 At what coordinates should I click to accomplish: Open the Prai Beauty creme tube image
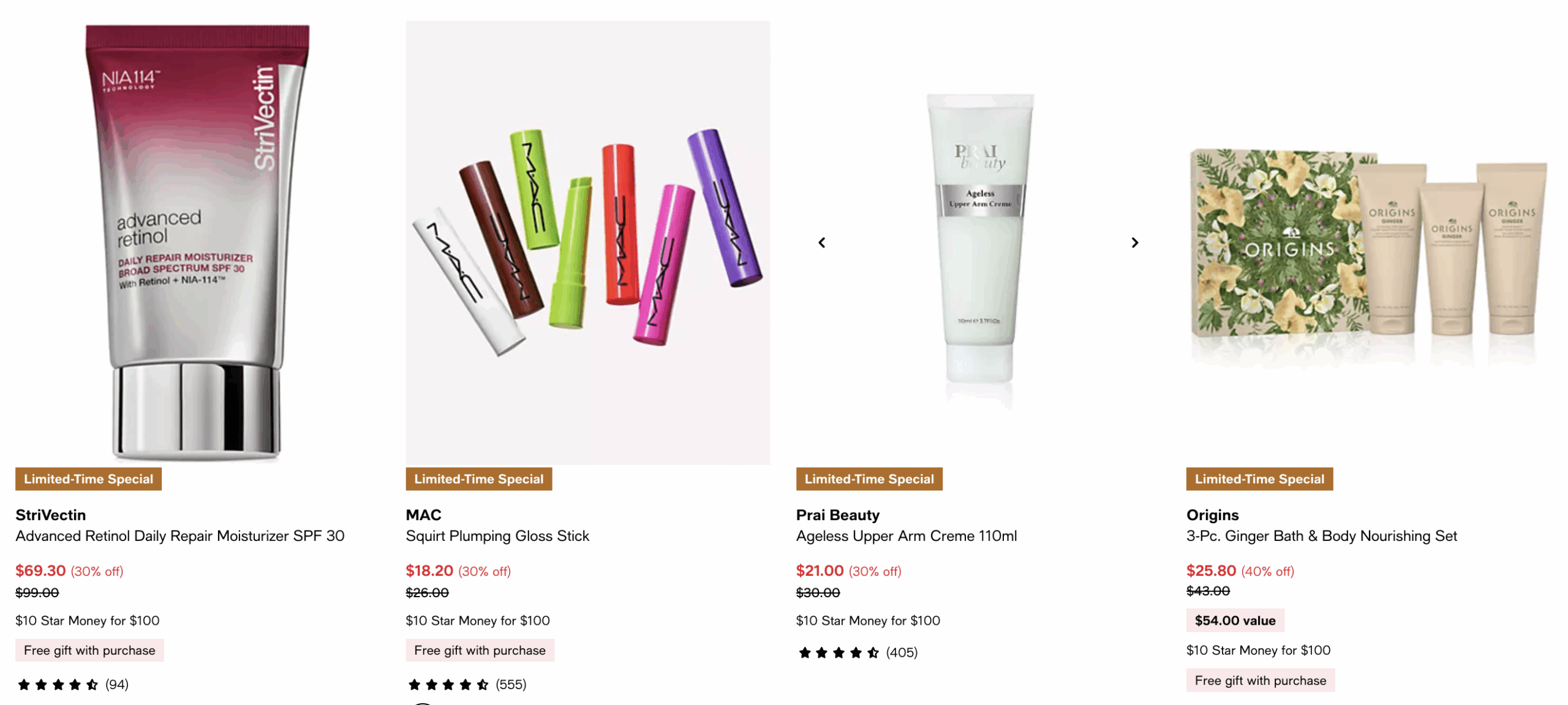point(979,243)
